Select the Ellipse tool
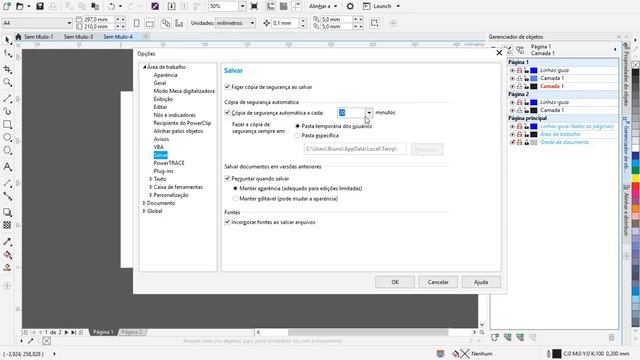 tap(7, 137)
